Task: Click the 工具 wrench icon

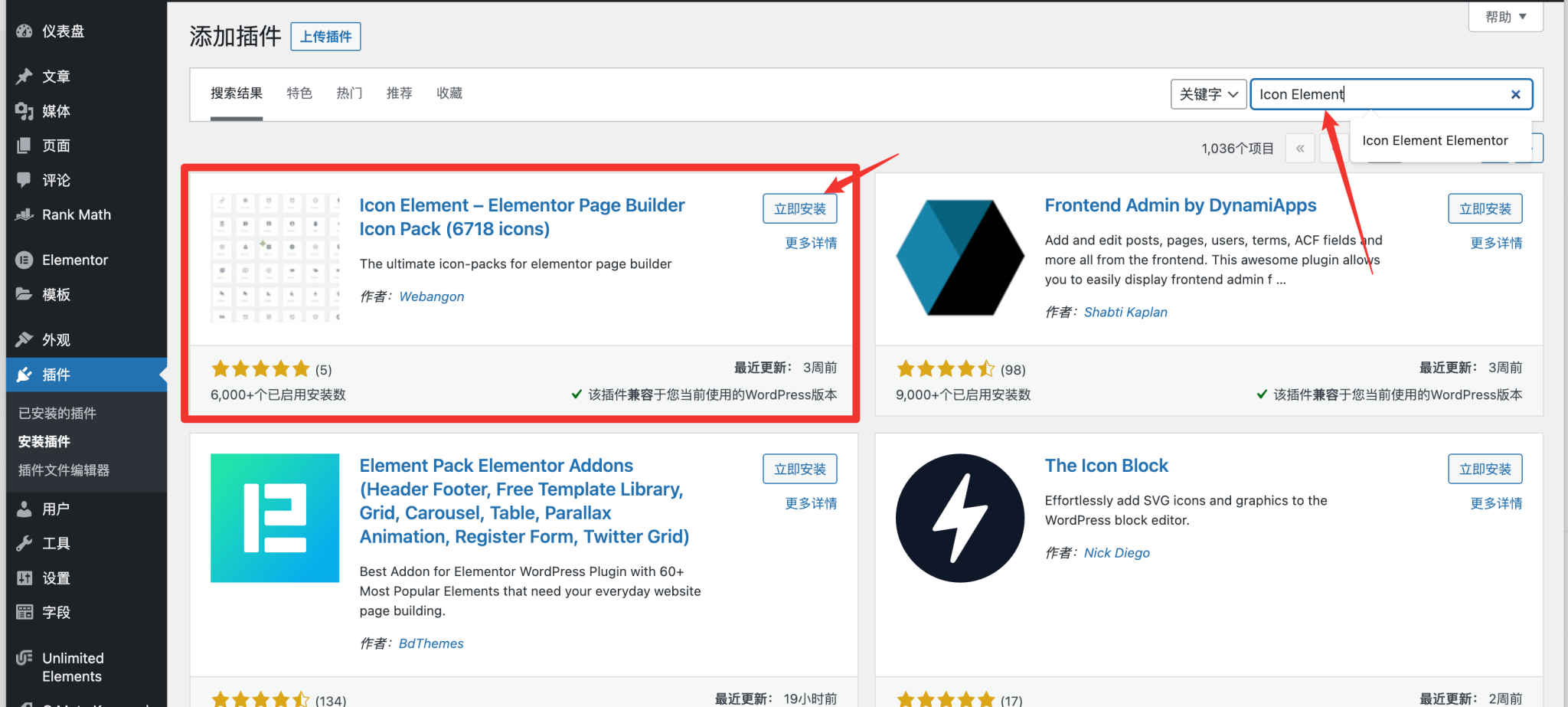Action: click(24, 543)
